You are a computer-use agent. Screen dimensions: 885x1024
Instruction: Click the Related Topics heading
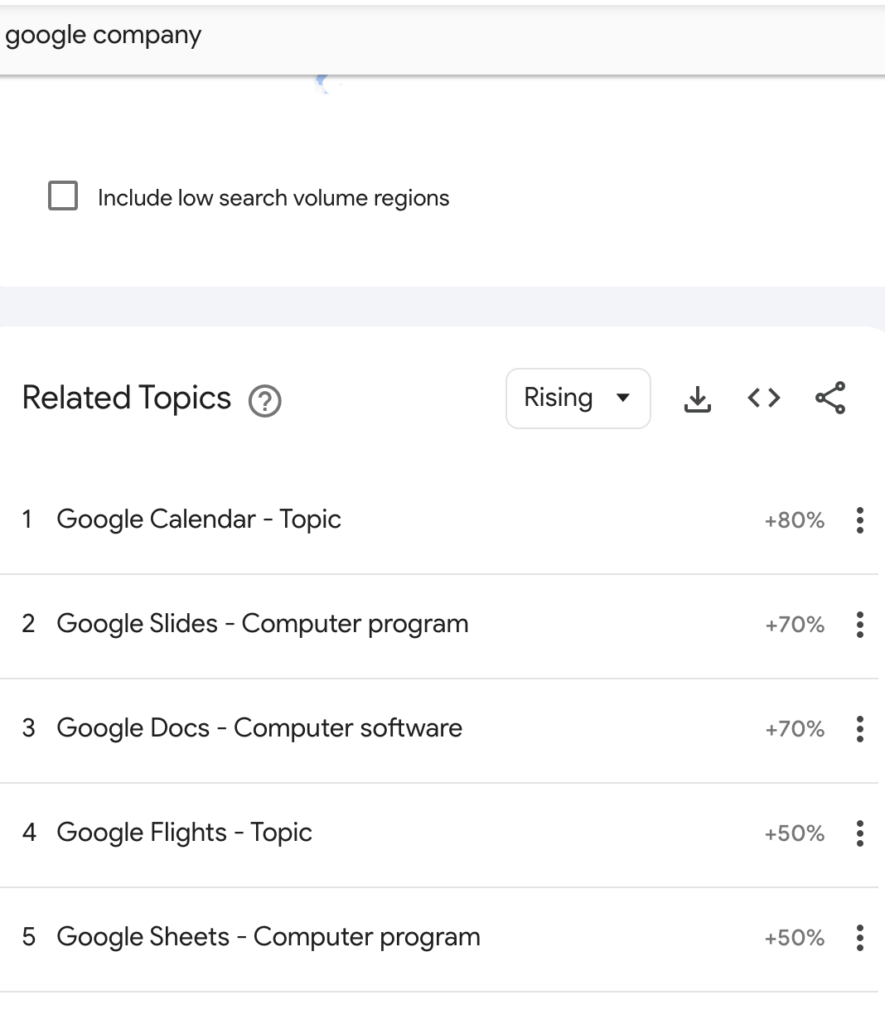(126, 398)
